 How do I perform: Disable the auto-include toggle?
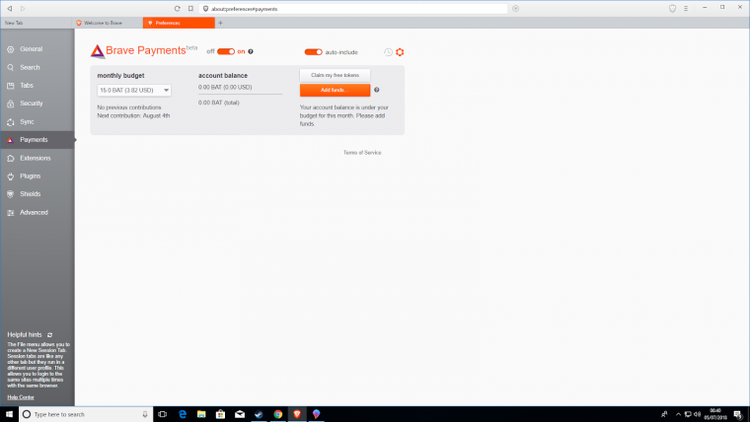(313, 51)
